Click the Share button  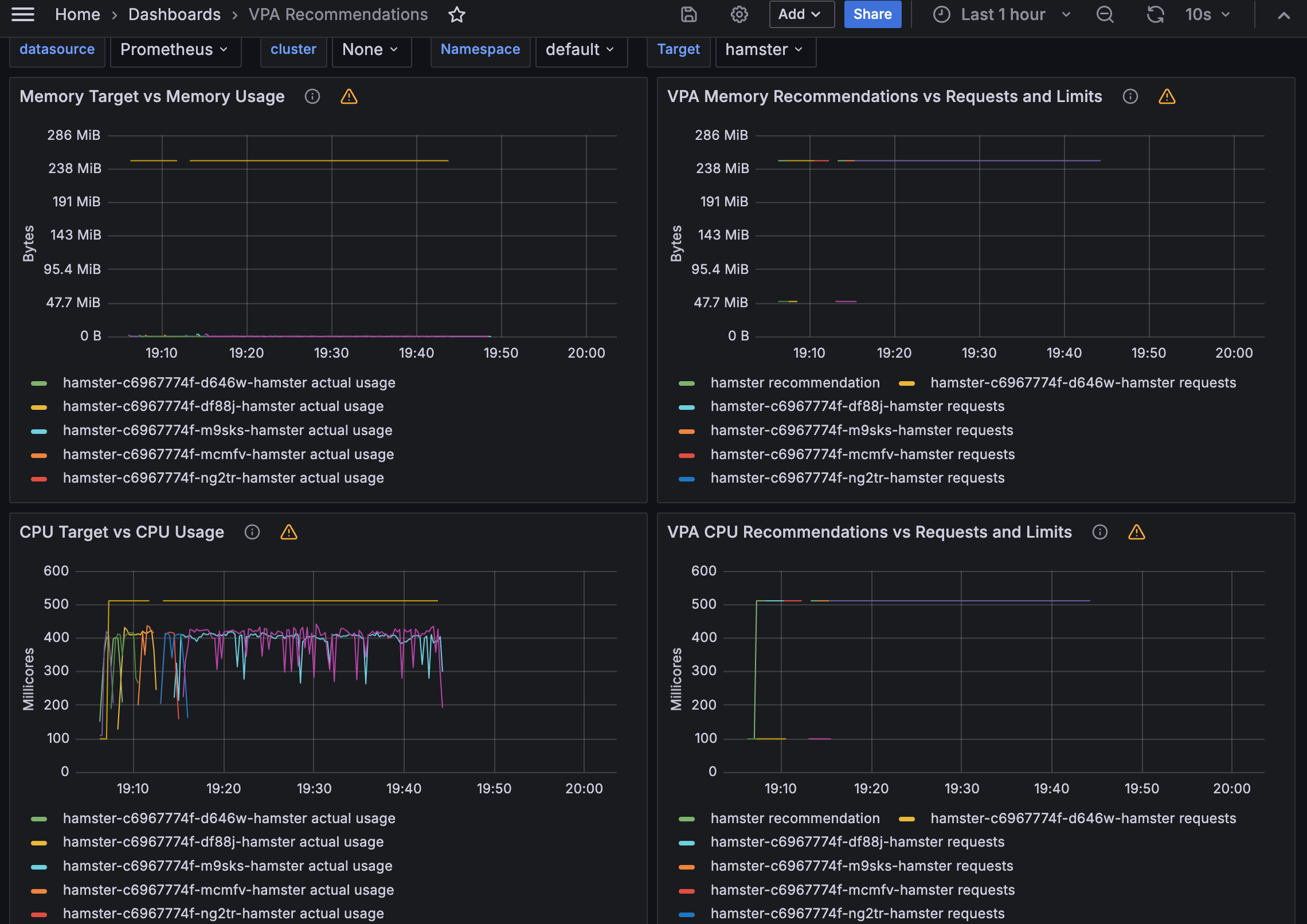[872, 14]
